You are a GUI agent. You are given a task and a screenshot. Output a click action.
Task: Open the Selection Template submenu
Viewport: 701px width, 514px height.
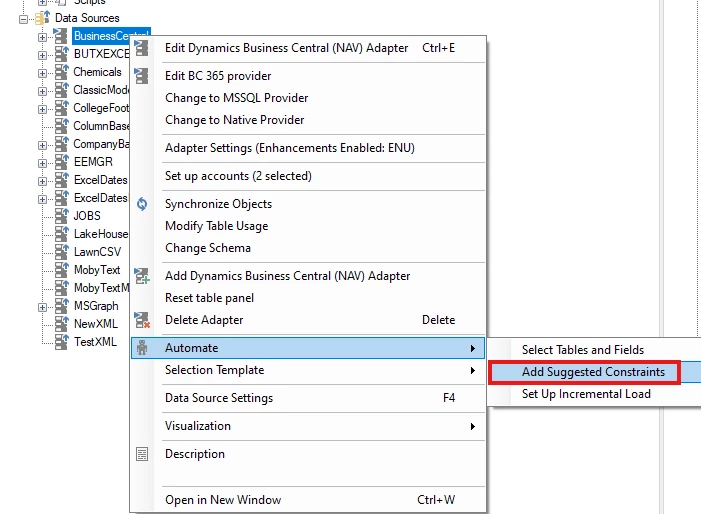pyautogui.click(x=308, y=370)
